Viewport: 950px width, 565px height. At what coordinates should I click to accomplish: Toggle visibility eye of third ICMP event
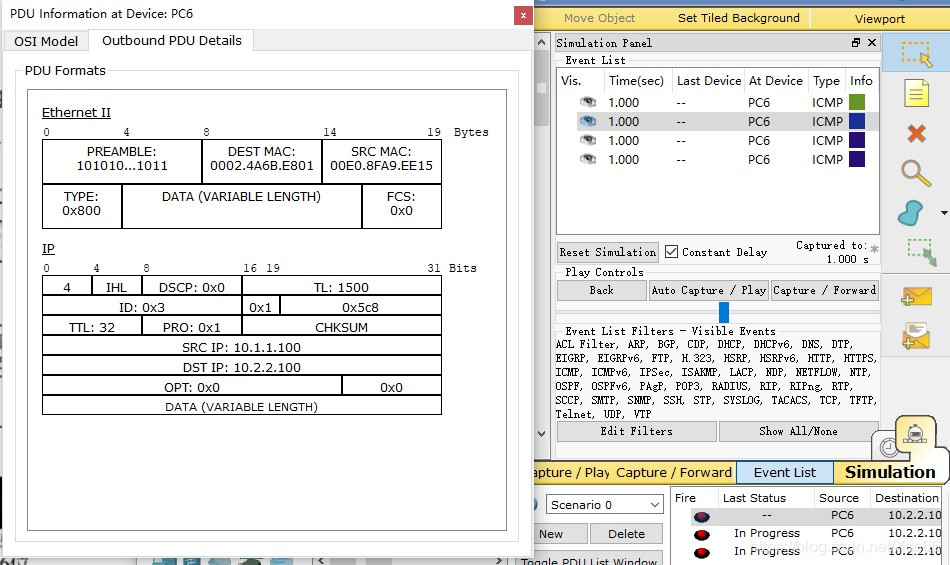588,140
